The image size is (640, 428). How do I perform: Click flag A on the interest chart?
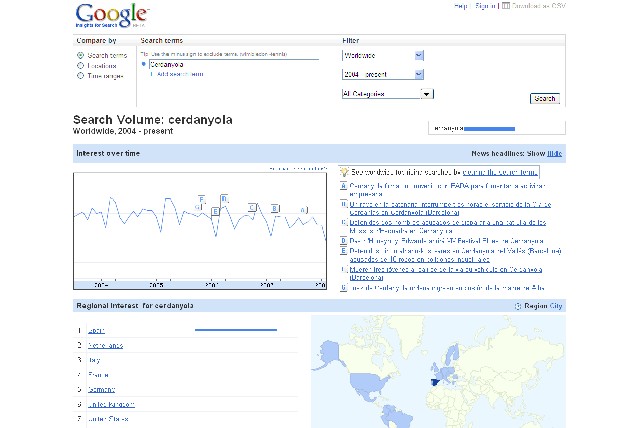pos(303,210)
